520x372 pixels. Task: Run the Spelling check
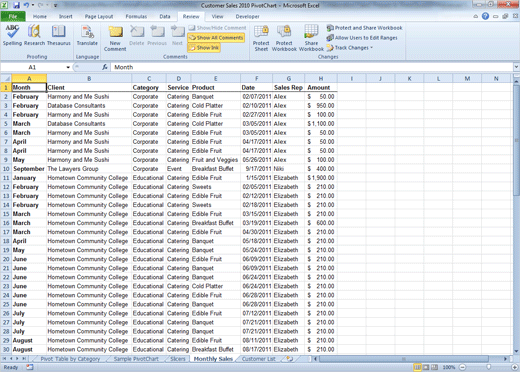point(12,36)
